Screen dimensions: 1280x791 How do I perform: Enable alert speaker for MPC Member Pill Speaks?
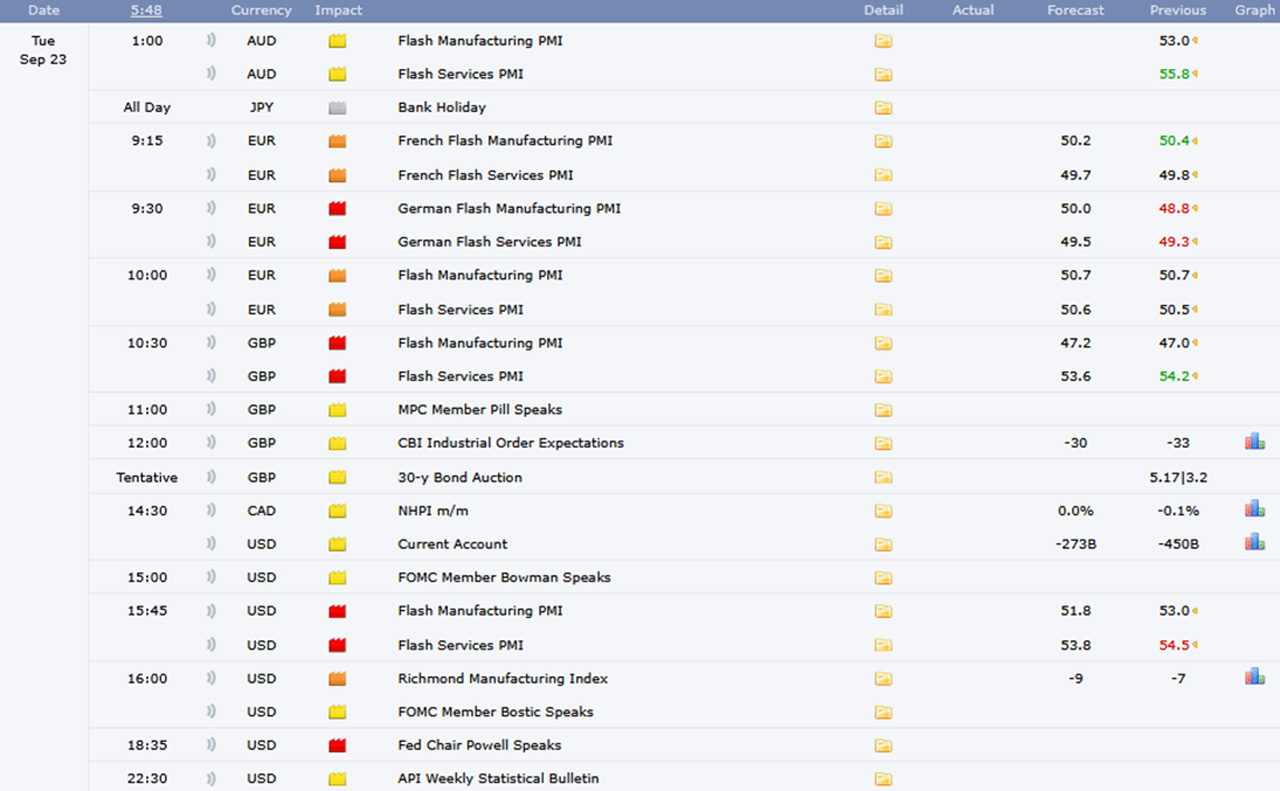(x=211, y=409)
